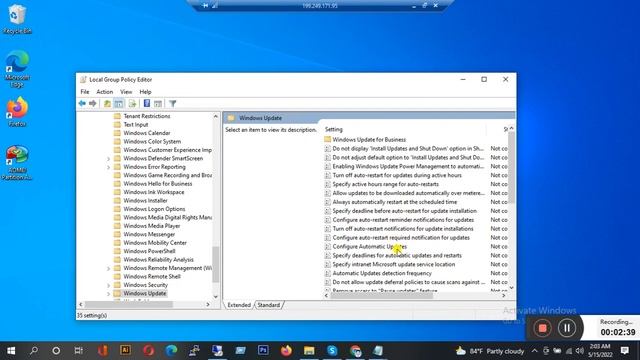The height and width of the screenshot is (360, 640).
Task: Toggle the Show/Hide Action Pane toolbar icon
Action: tap(158, 104)
